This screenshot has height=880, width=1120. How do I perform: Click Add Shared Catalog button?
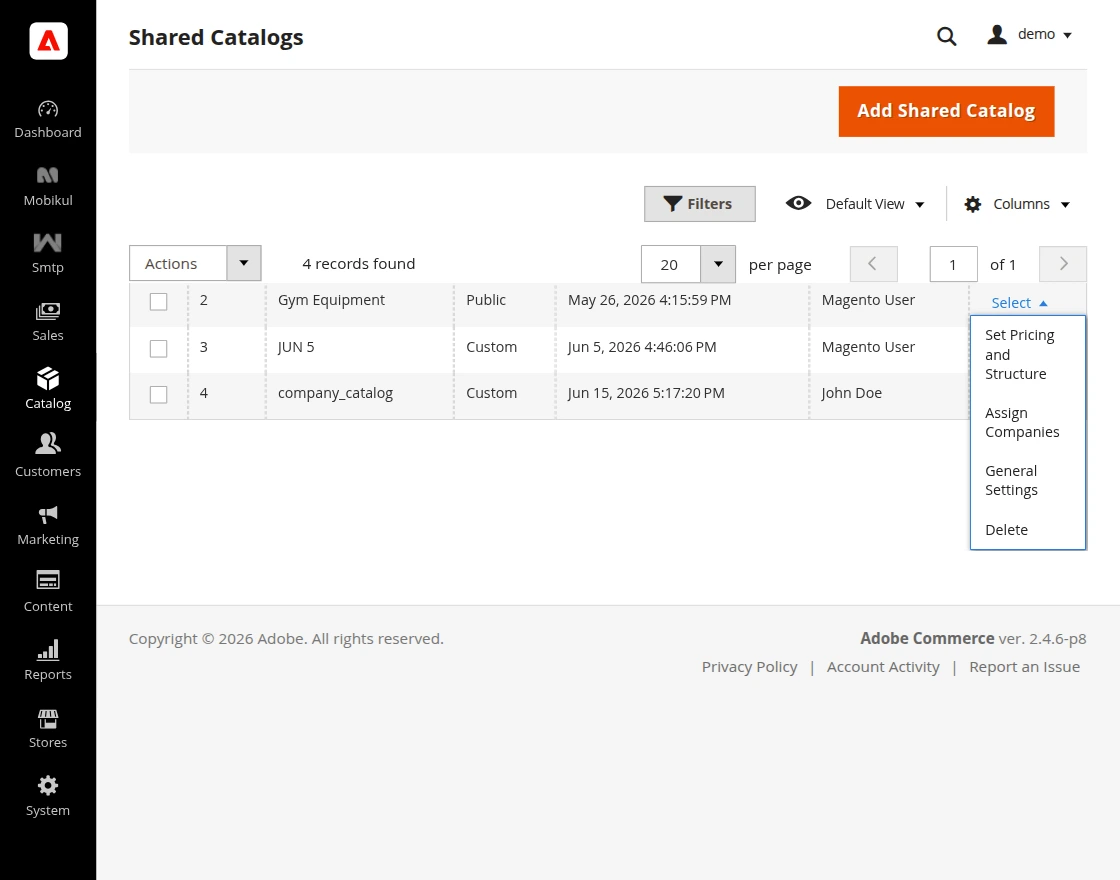pyautogui.click(x=946, y=111)
